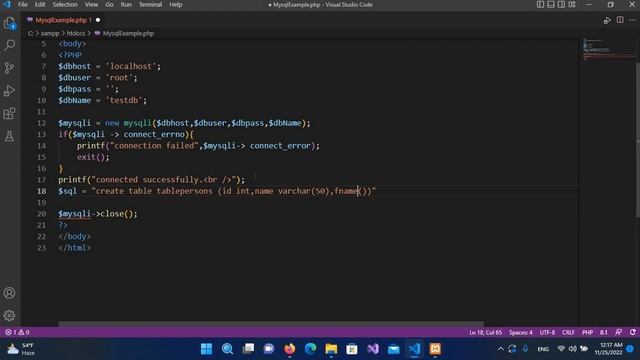The height and width of the screenshot is (360, 640).
Task: Open the Help menu
Action: click(176, 4)
